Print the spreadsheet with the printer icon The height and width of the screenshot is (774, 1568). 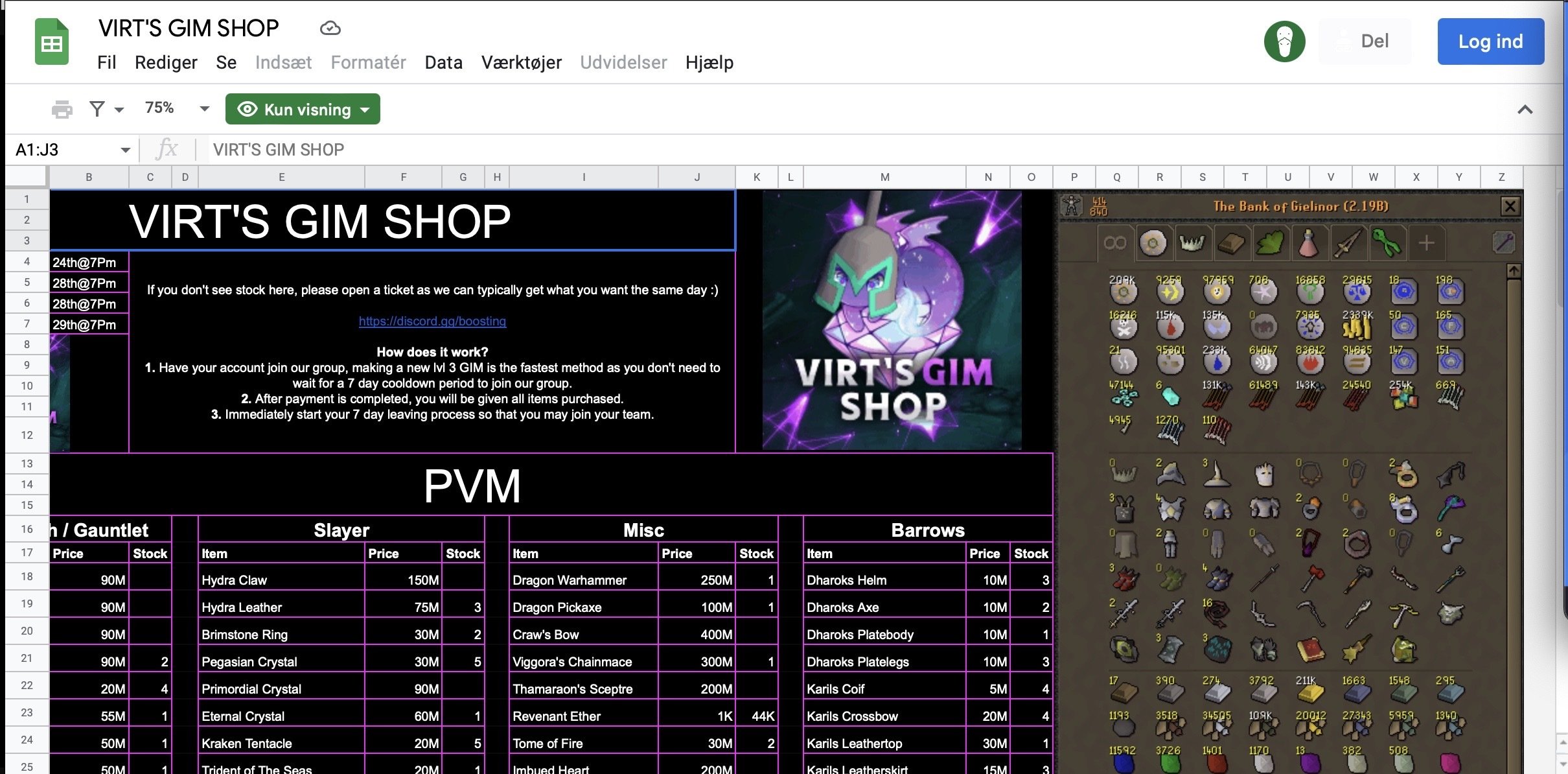62,109
